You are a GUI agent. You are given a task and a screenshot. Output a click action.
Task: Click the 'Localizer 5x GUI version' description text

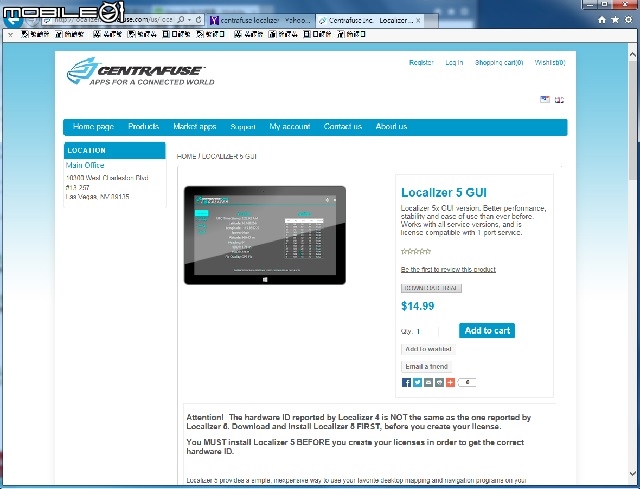473,220
